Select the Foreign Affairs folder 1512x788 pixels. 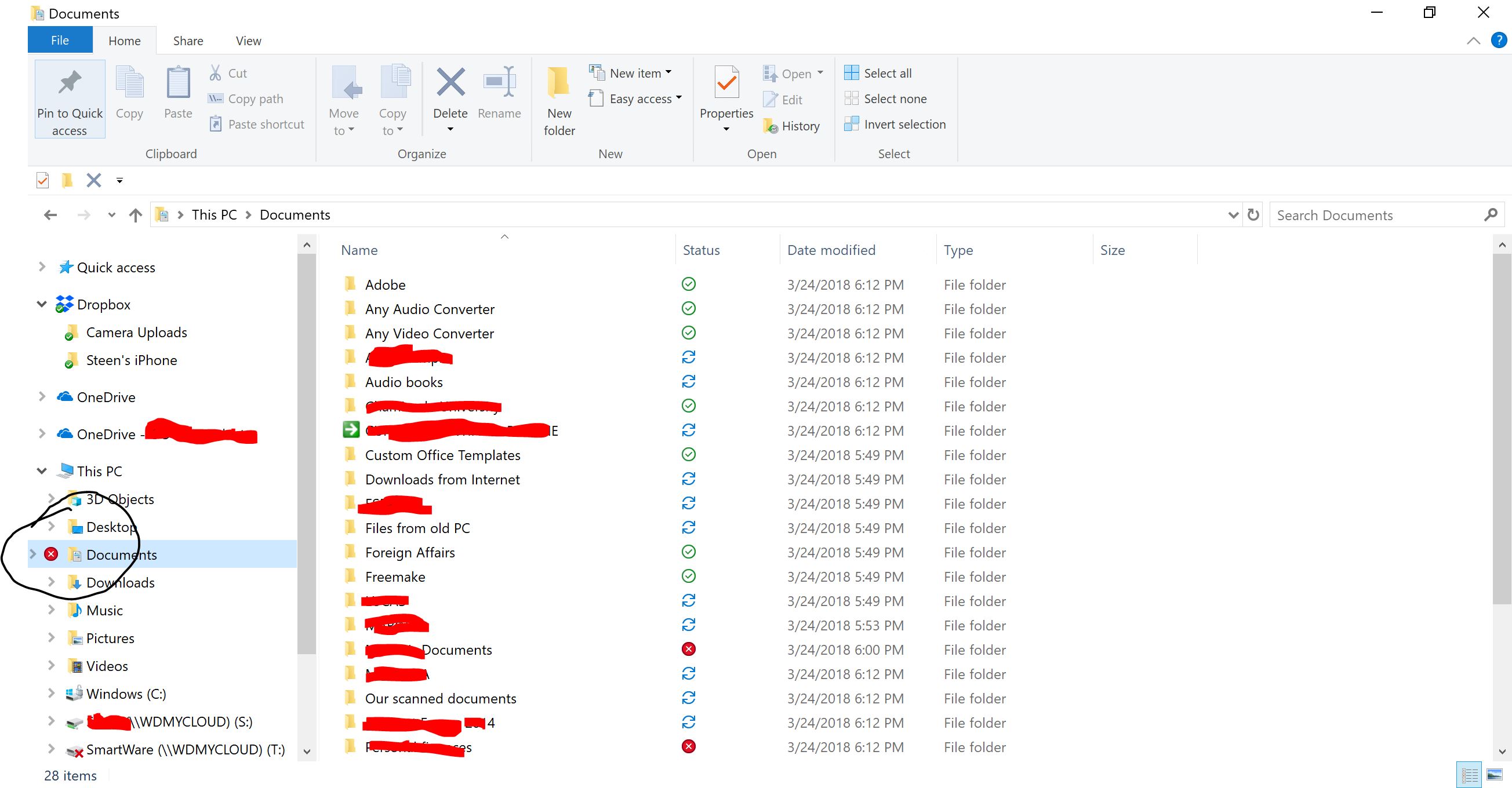coord(410,552)
